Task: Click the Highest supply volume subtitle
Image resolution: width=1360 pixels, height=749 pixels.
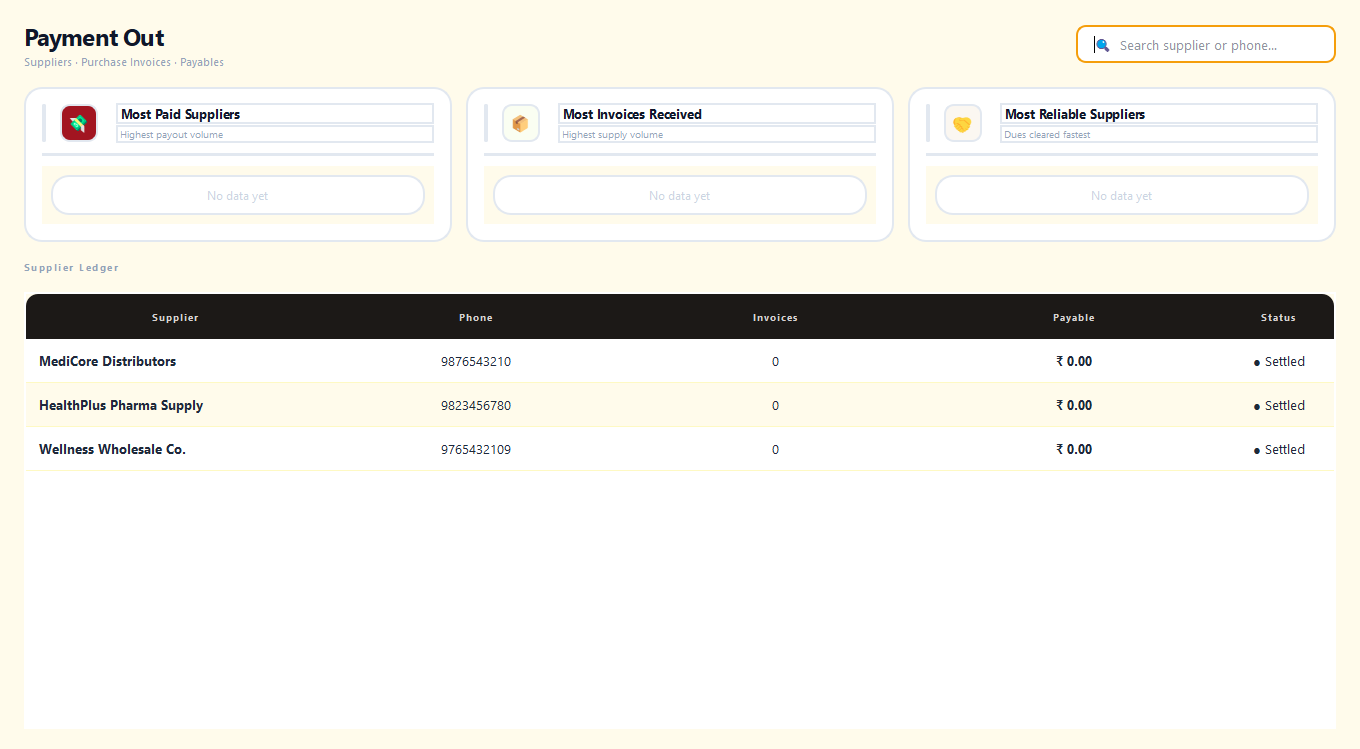Action: pos(613,134)
